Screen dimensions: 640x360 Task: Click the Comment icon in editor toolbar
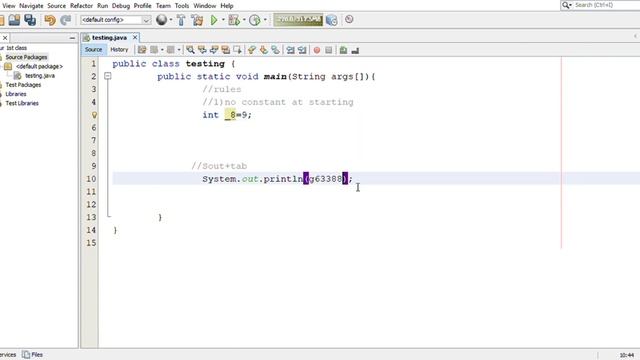(x=343, y=50)
